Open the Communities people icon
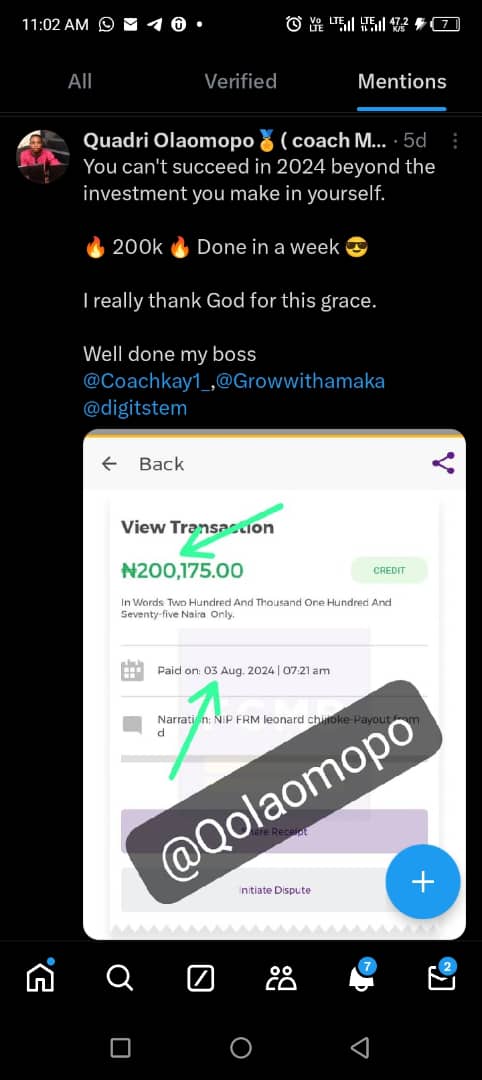The height and width of the screenshot is (1080, 482). (281, 978)
